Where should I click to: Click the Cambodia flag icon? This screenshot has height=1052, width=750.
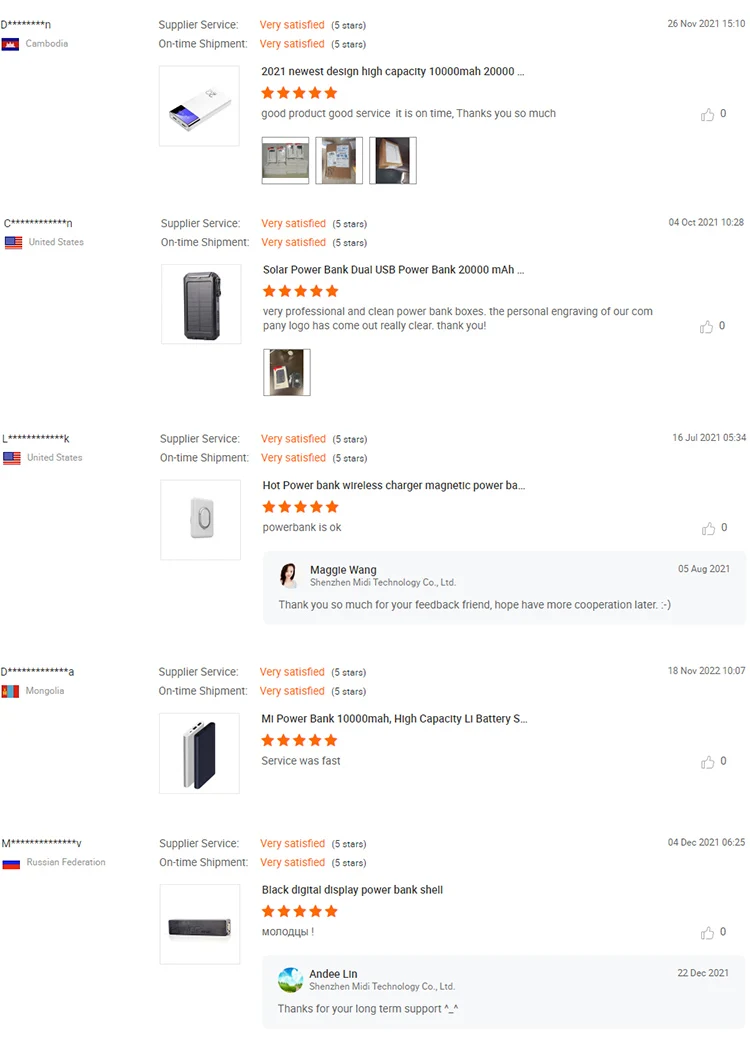click(x=11, y=44)
